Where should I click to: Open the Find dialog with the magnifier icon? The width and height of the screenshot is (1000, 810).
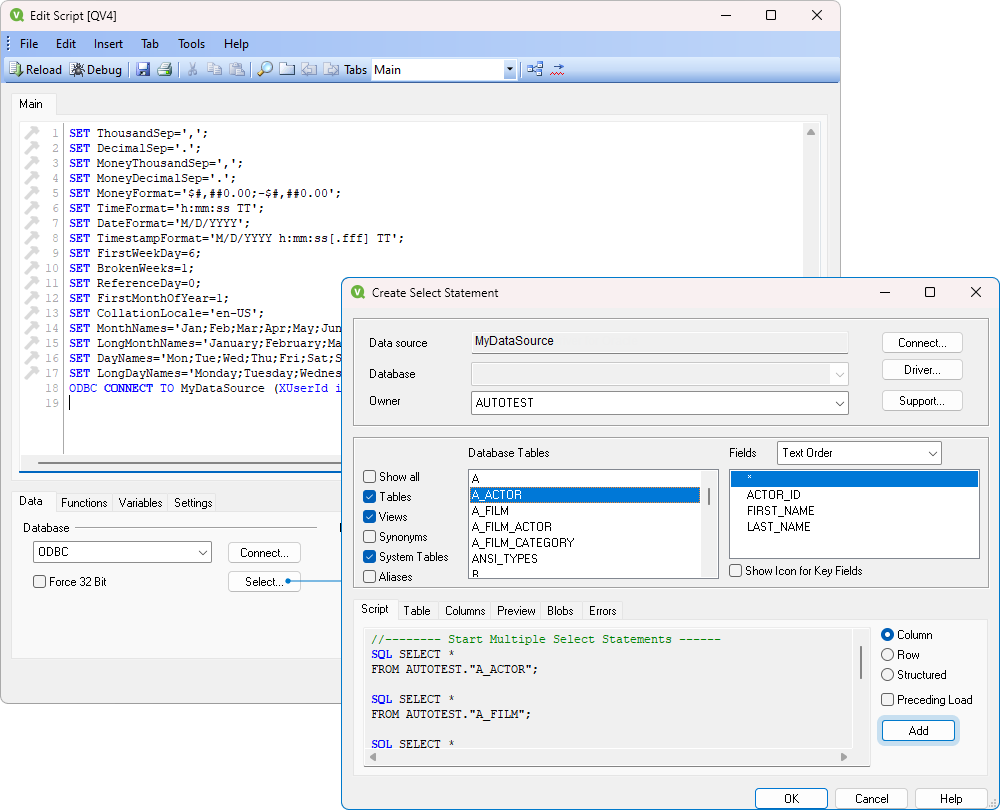pyautogui.click(x=263, y=69)
